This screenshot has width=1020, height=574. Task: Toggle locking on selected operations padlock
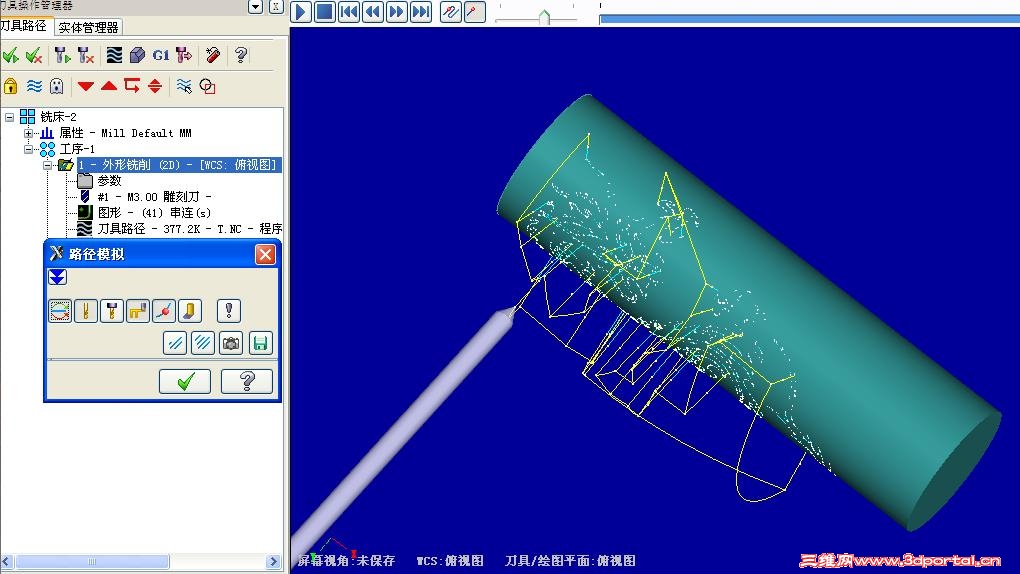10,86
